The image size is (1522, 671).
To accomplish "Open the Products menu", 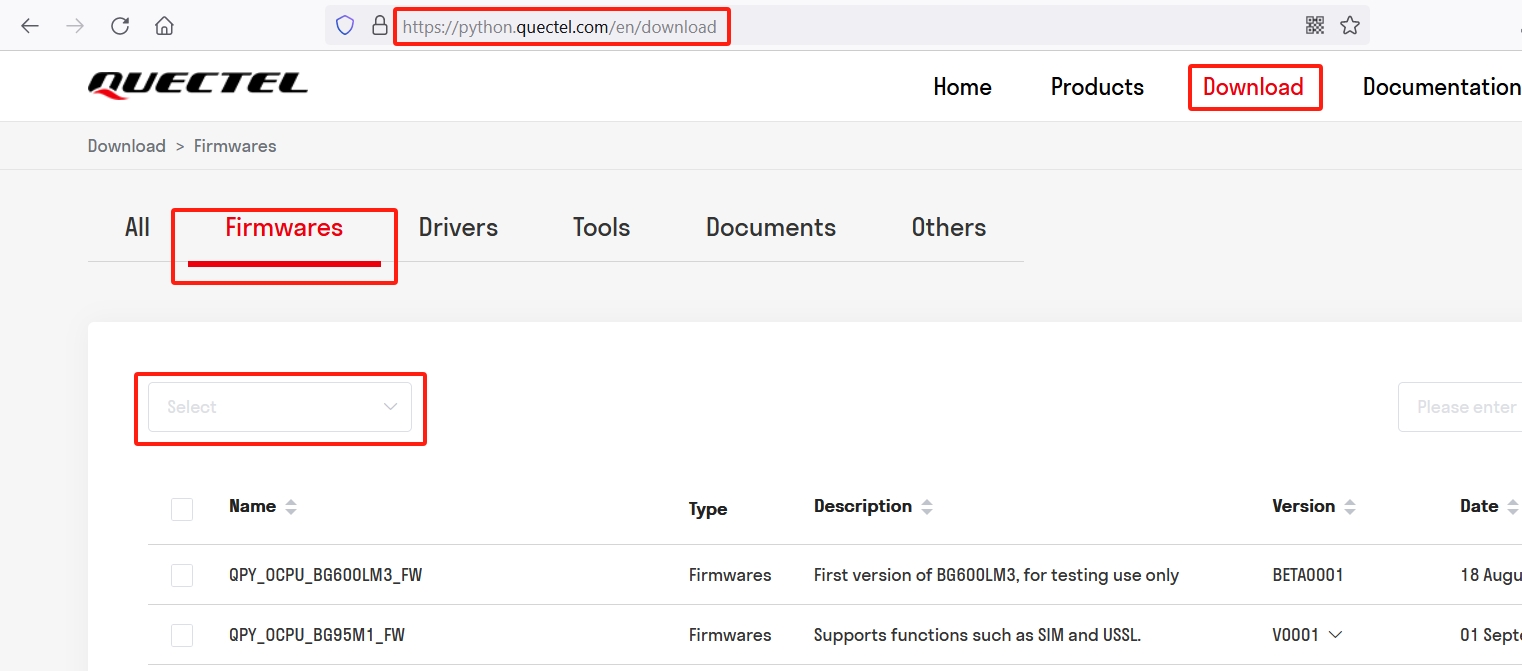I will coord(1097,87).
